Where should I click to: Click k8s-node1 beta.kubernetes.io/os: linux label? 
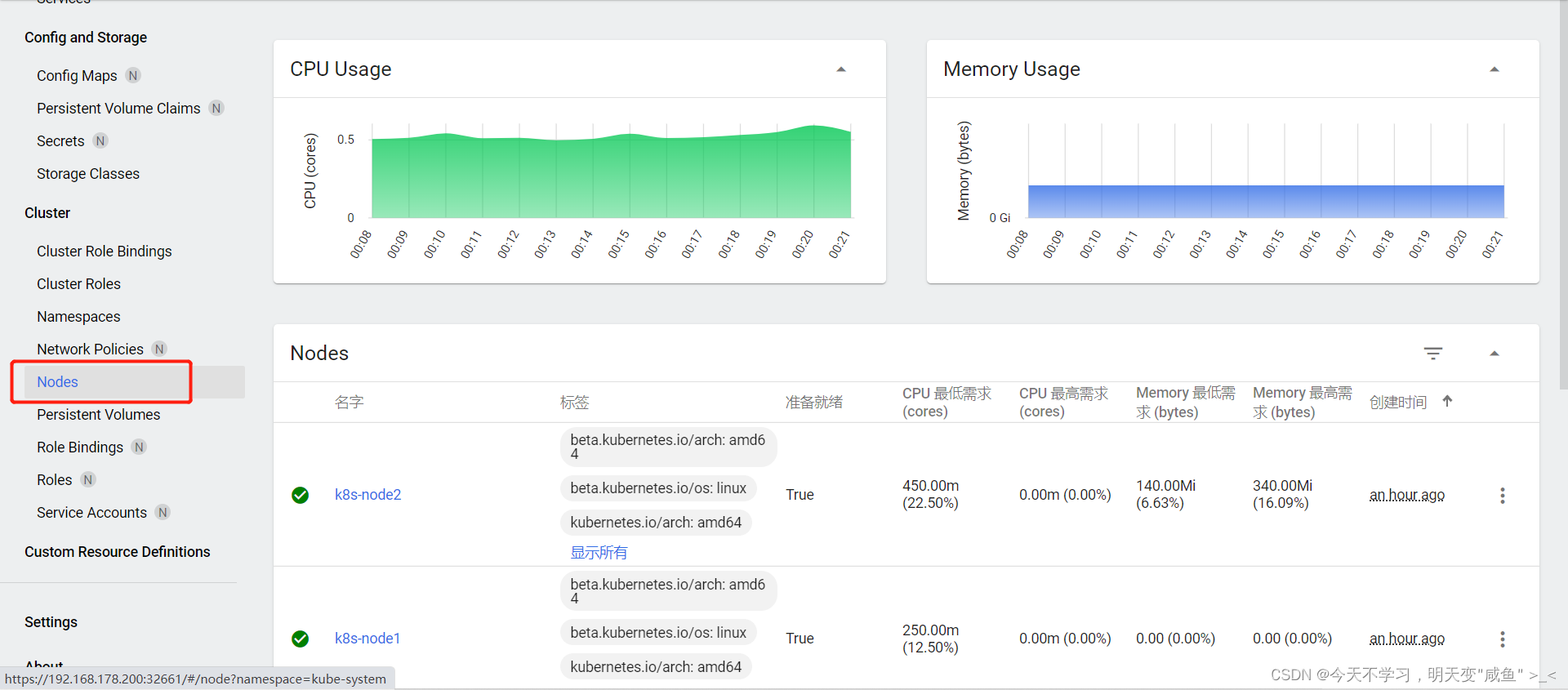point(658,632)
